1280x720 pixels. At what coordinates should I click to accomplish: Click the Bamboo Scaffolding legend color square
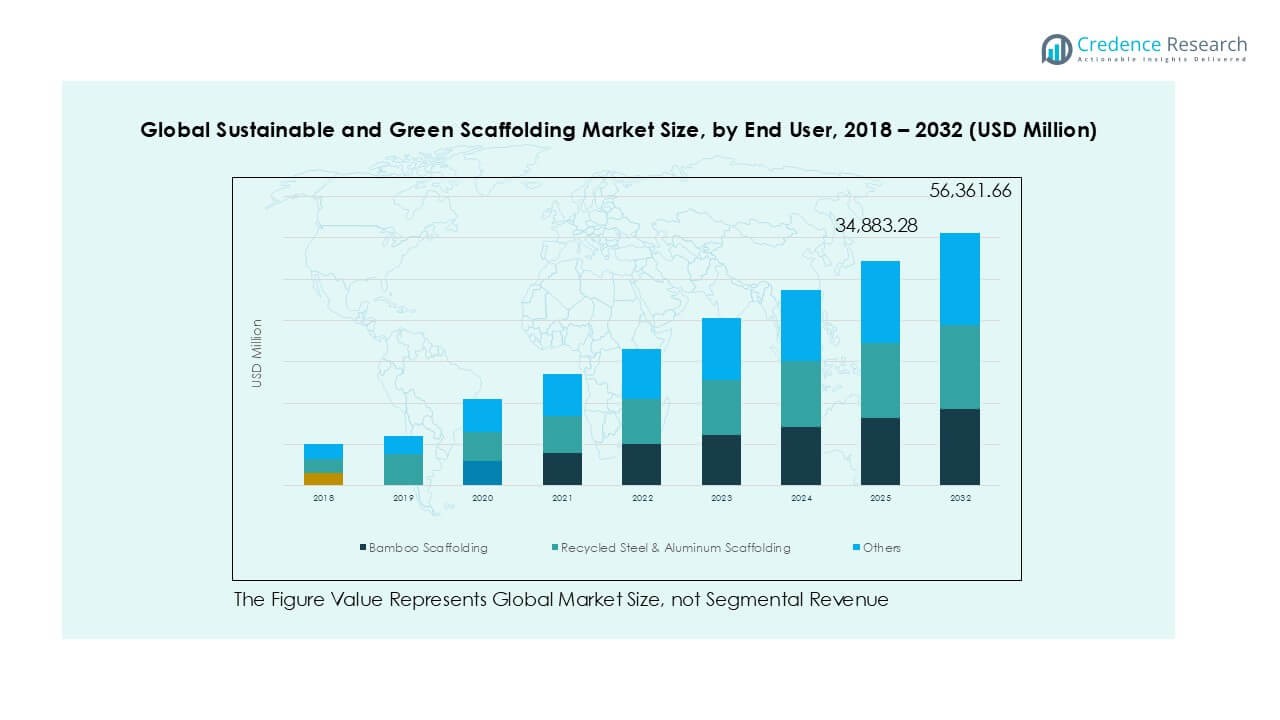(x=363, y=548)
